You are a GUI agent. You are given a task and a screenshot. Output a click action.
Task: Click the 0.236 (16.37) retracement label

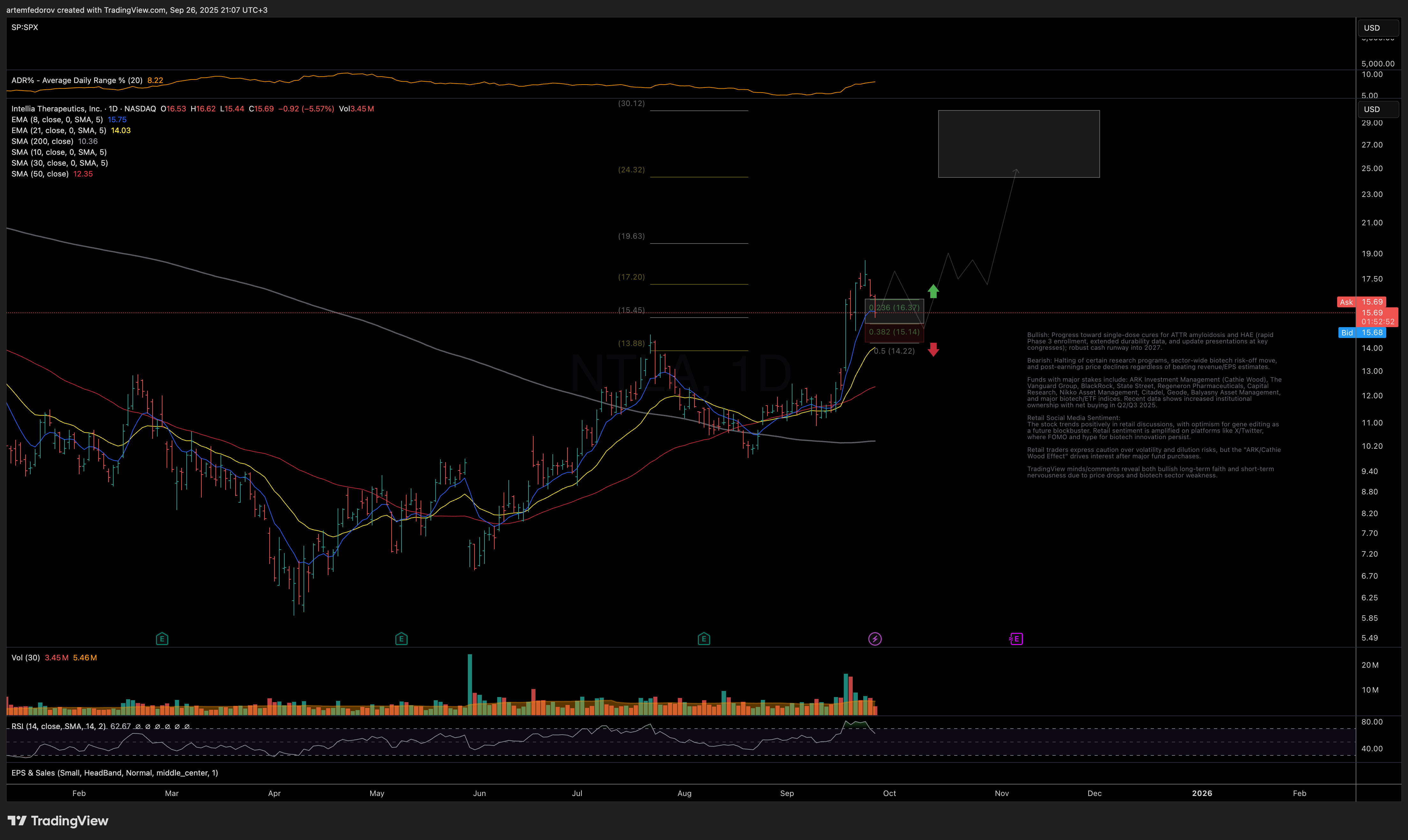(894, 307)
